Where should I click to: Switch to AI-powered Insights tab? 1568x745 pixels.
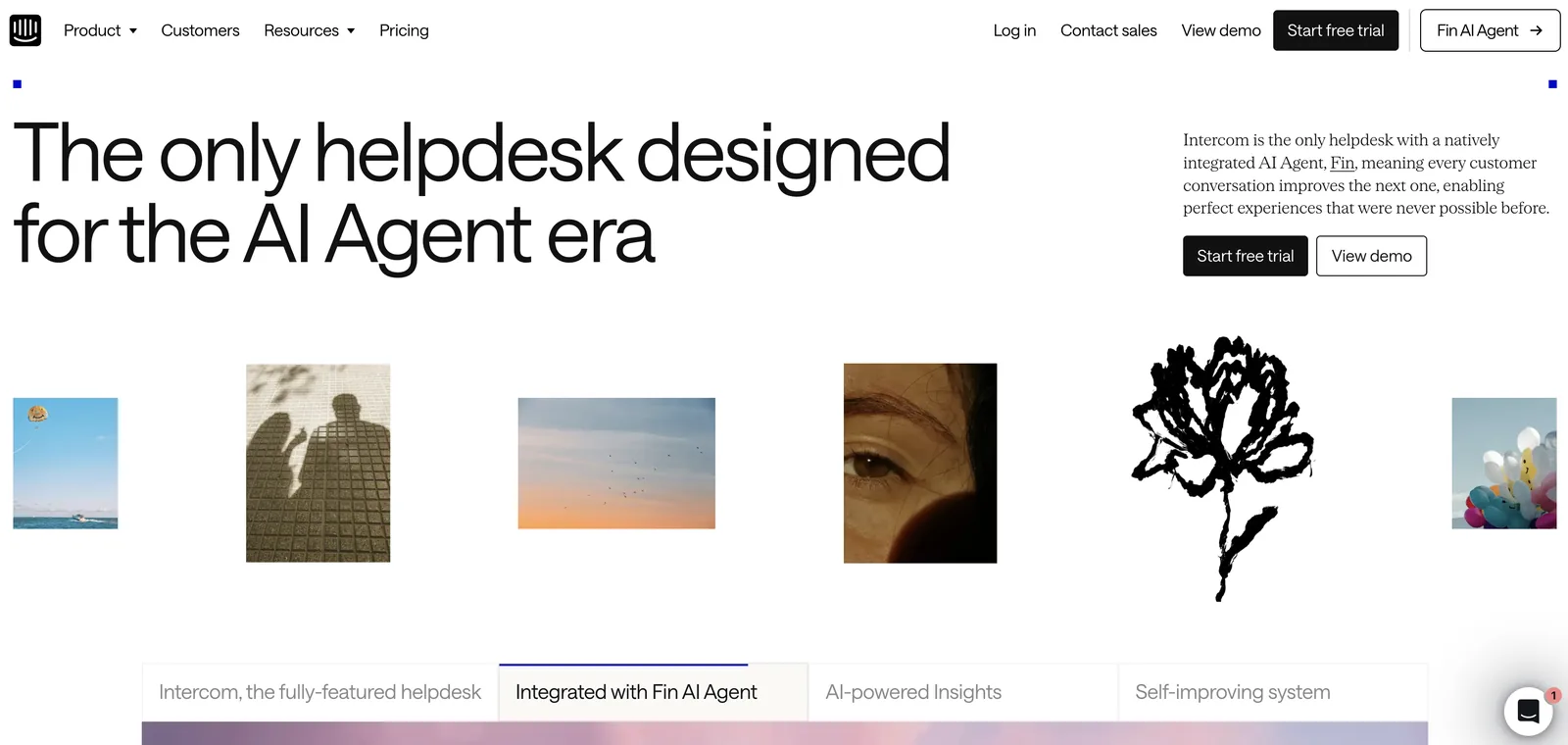[962, 692]
